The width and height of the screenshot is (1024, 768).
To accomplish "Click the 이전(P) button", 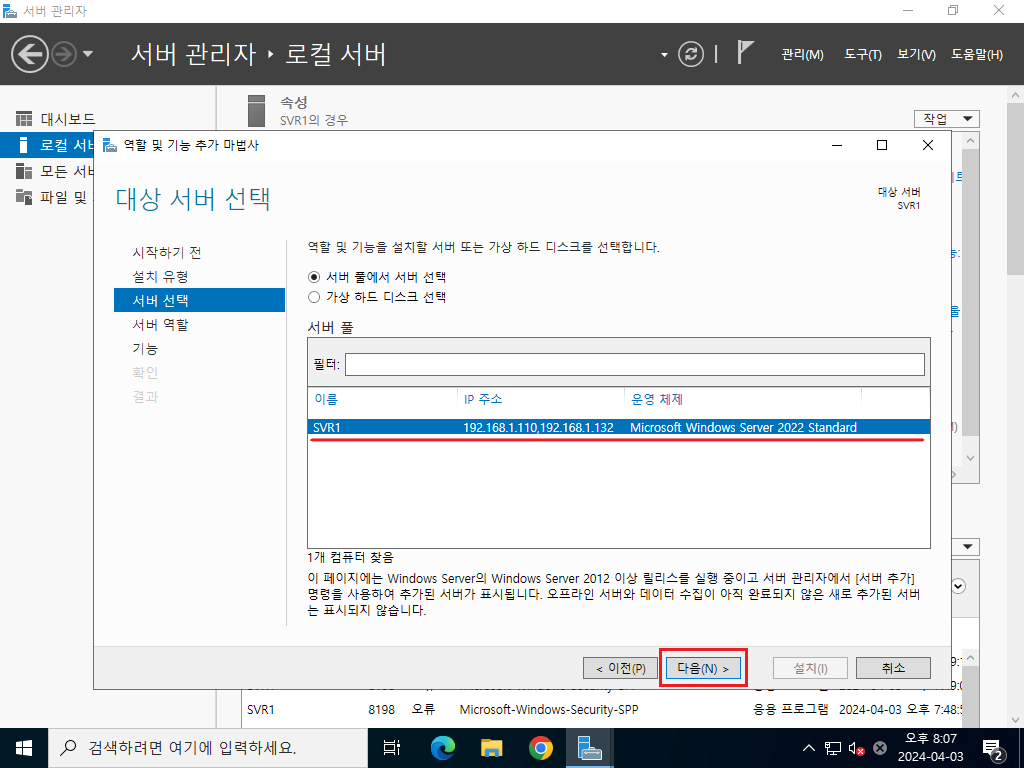I will 620,668.
